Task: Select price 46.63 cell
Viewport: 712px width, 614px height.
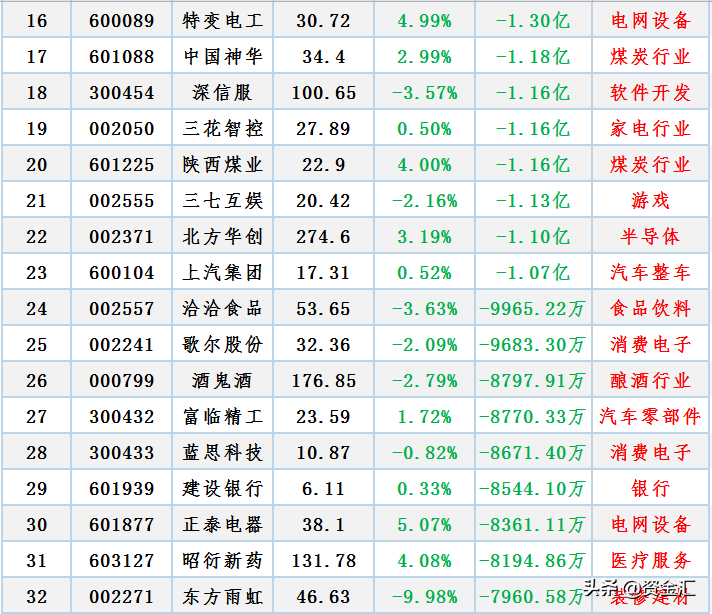Action: pos(323,597)
